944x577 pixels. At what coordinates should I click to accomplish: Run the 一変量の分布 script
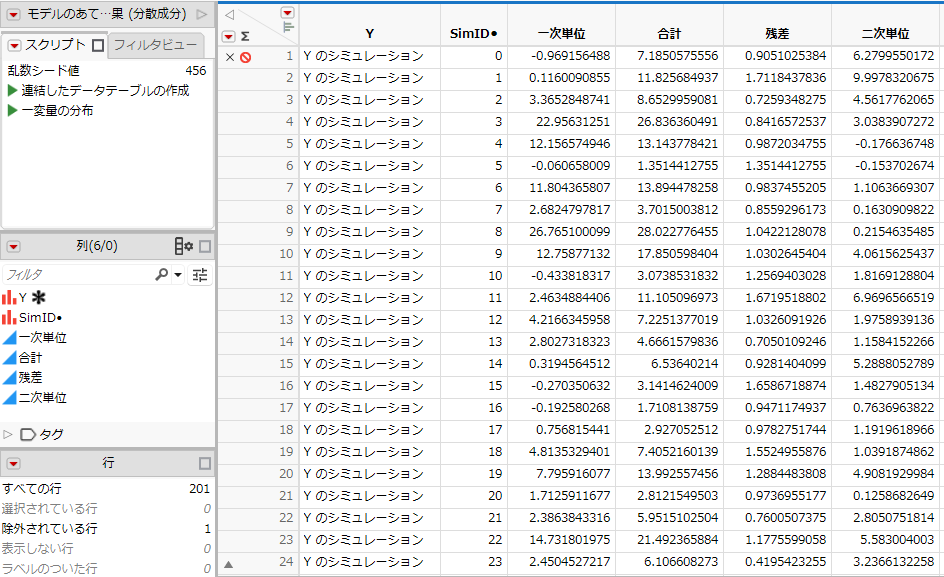pos(12,110)
